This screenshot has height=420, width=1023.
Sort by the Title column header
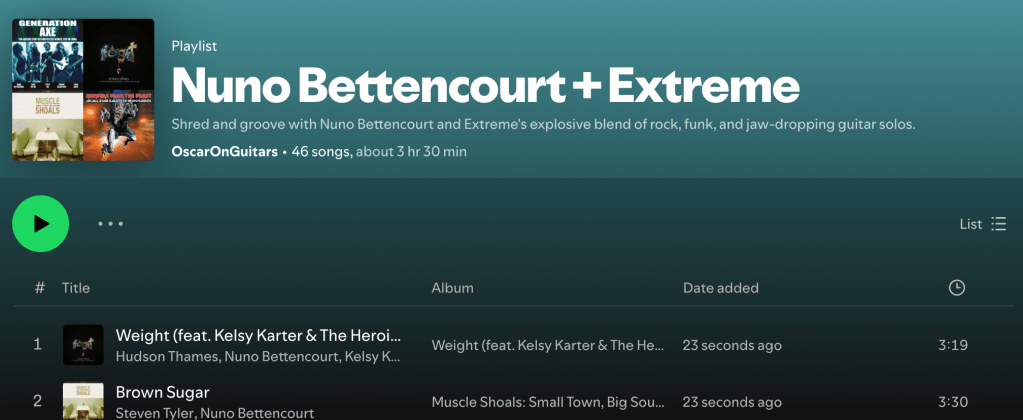(x=76, y=288)
